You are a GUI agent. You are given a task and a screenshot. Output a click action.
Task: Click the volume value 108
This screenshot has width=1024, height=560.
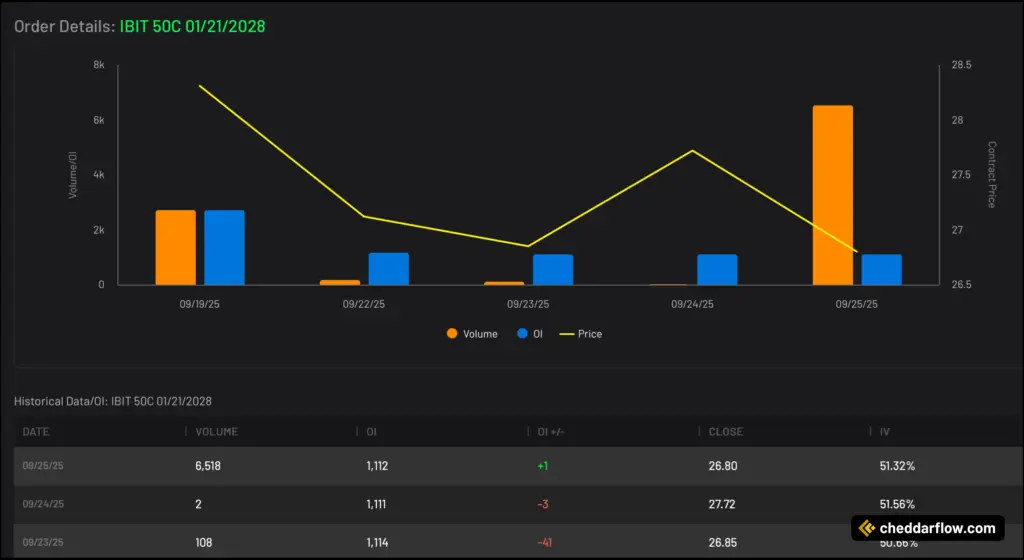tap(204, 542)
